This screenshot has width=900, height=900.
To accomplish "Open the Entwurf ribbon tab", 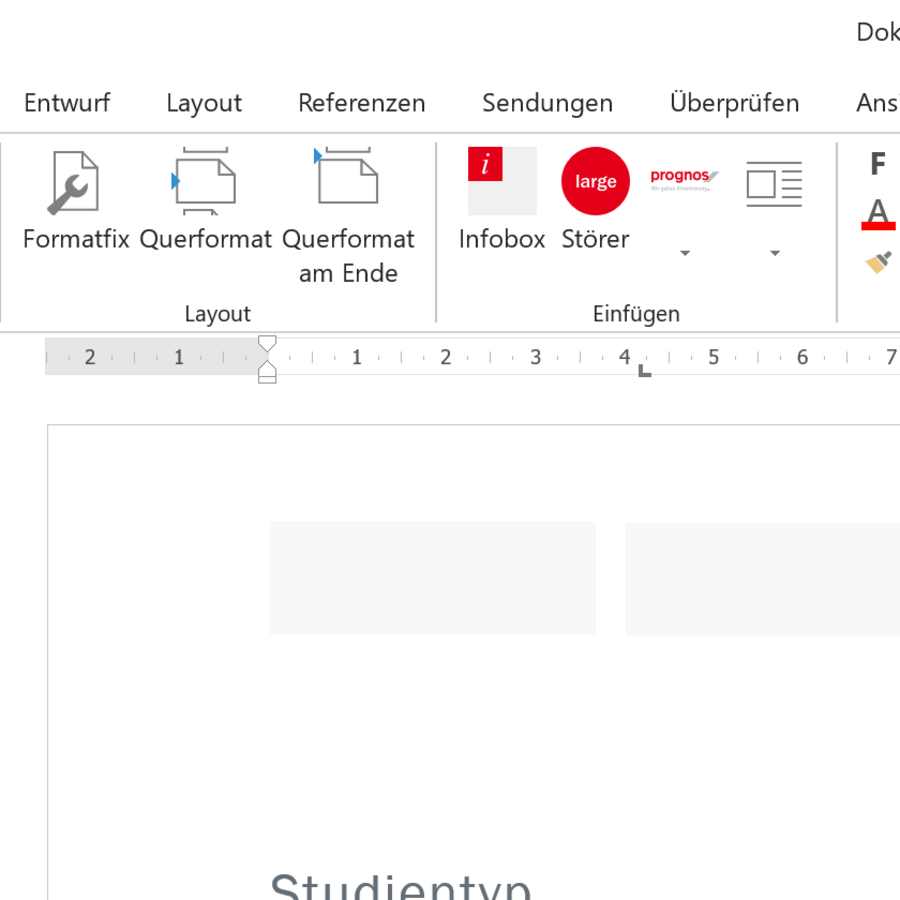I will click(67, 103).
